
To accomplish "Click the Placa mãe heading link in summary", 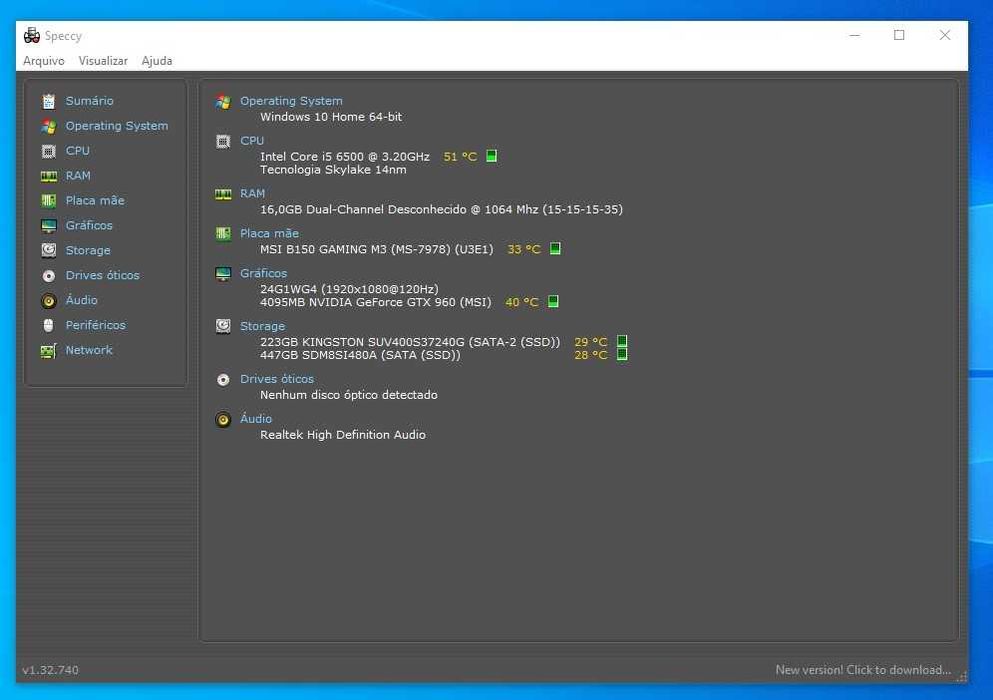I will 269,233.
